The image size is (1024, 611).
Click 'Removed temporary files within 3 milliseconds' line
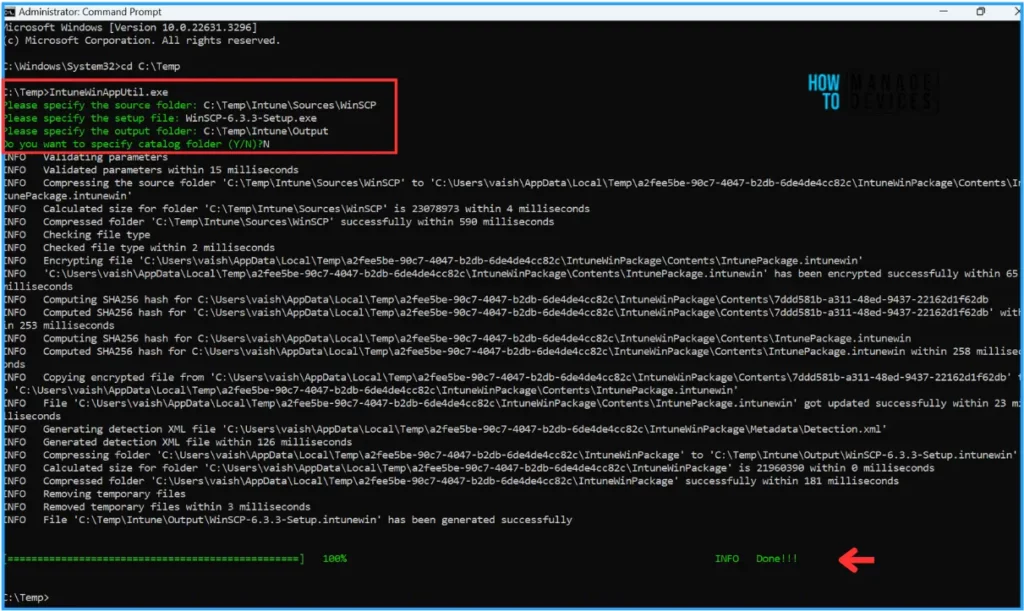[157, 507]
